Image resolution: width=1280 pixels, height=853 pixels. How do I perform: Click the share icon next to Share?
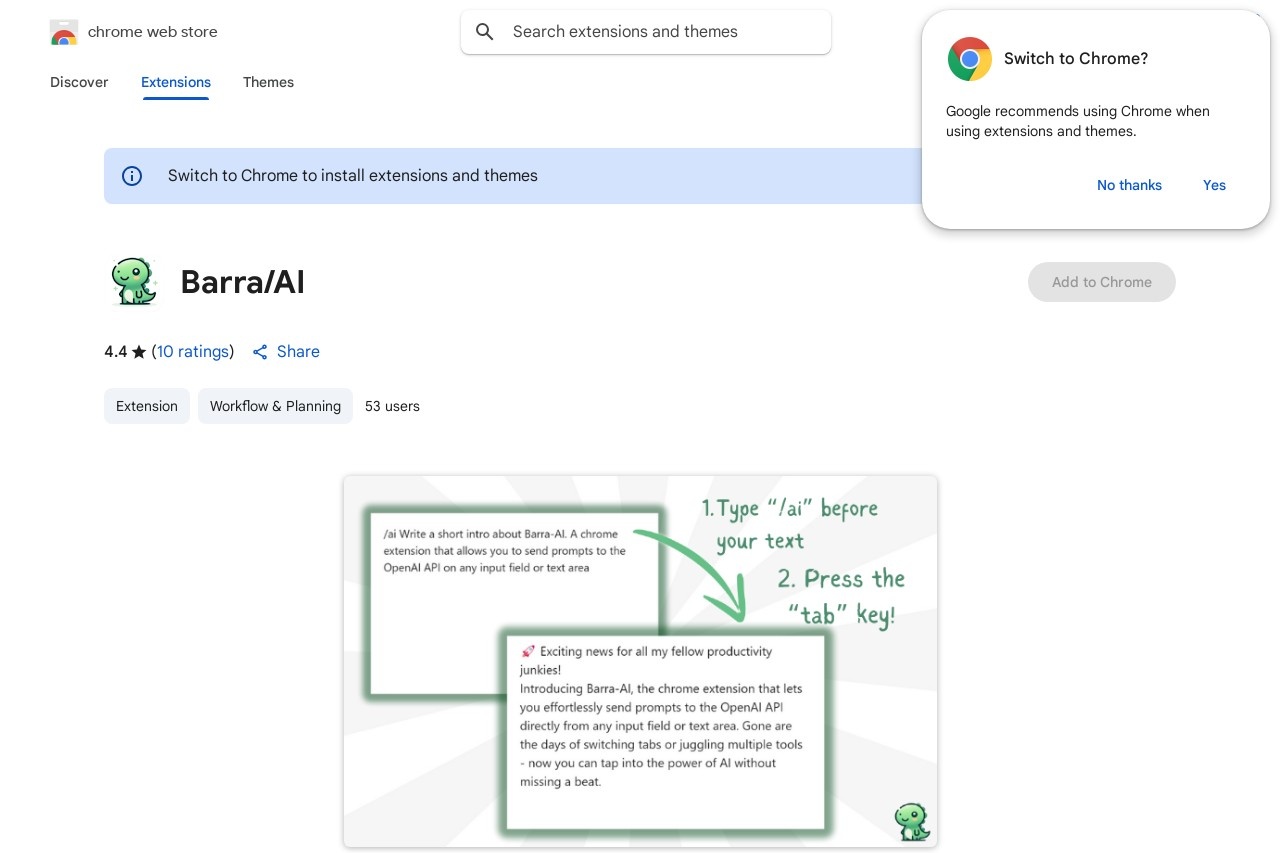coord(260,352)
